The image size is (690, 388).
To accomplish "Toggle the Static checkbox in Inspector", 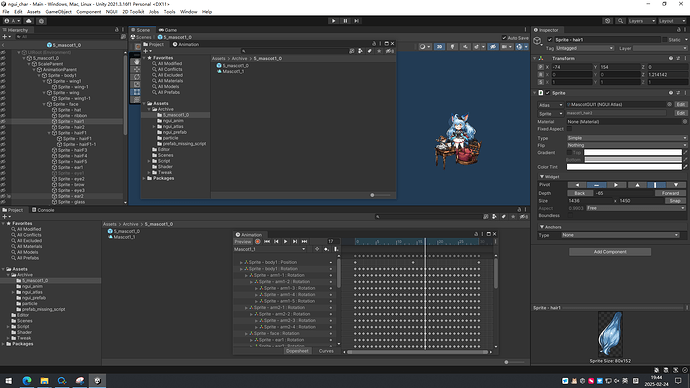I will (664, 40).
